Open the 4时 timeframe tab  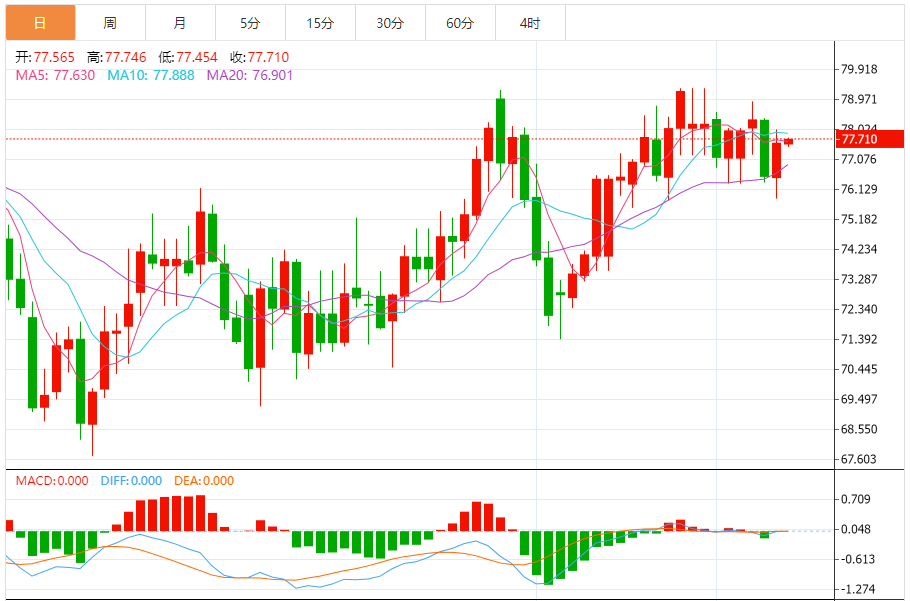click(530, 23)
